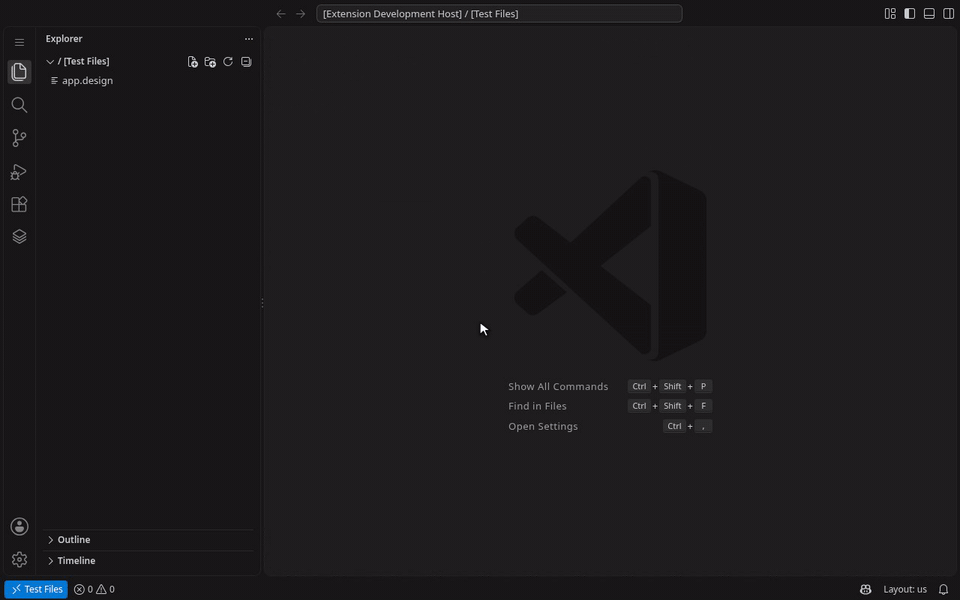
Task: Click the Explorer panel title
Action: tap(64, 39)
